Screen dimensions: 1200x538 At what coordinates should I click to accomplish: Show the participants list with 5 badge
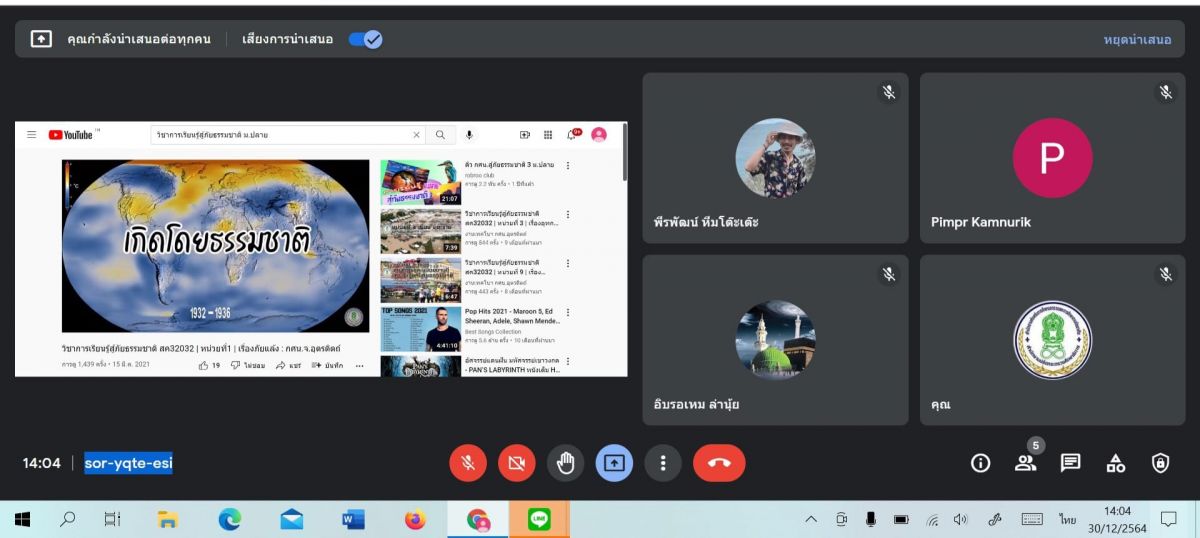(1025, 462)
